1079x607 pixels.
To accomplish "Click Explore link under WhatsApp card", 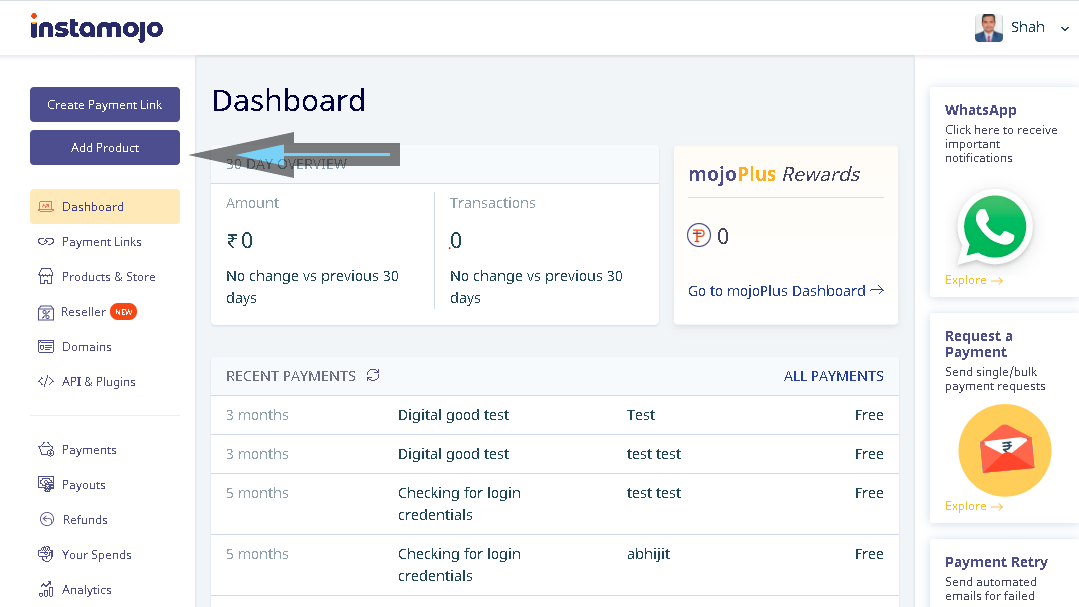I will coord(974,280).
